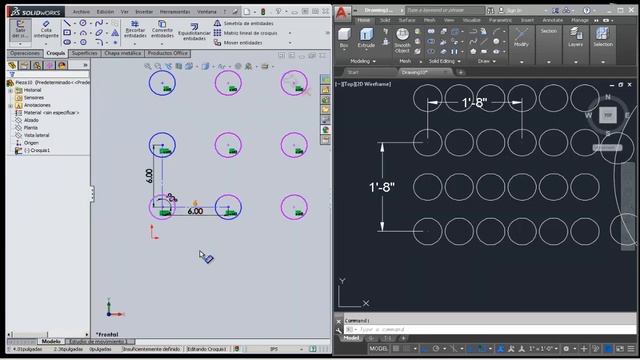Image resolution: width=640 pixels, height=360 pixels.
Task: Click the add layout plus button
Action: coord(403,338)
